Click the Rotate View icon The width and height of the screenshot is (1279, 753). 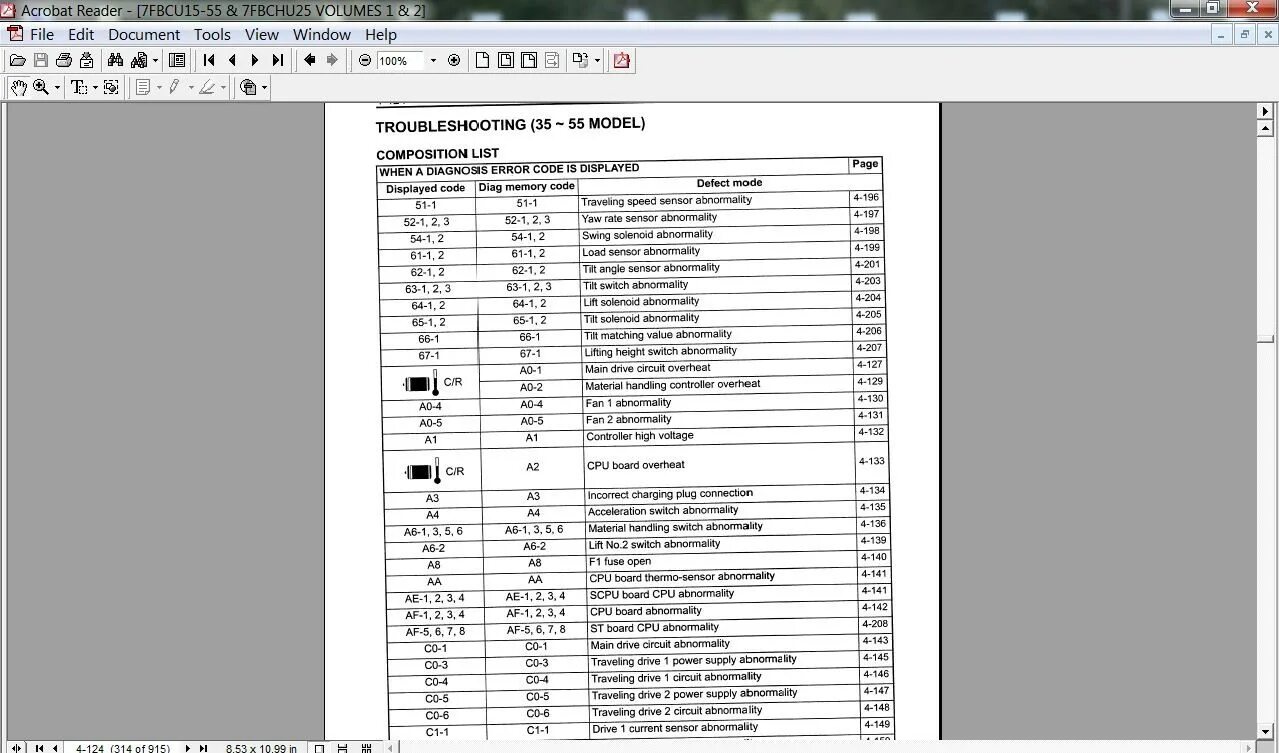coord(581,60)
